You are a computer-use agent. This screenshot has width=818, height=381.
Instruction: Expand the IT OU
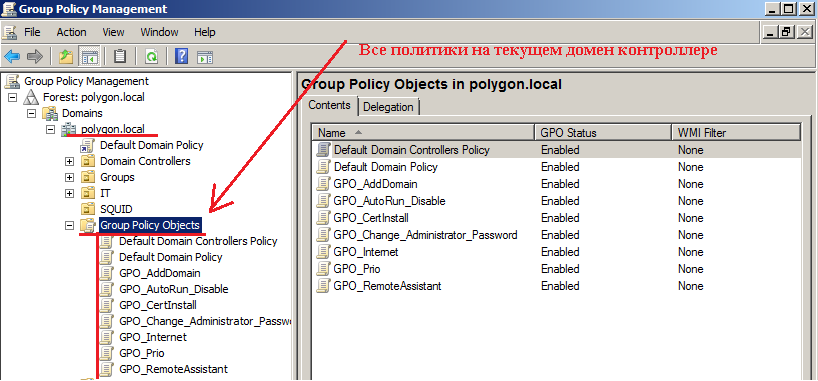click(69, 194)
